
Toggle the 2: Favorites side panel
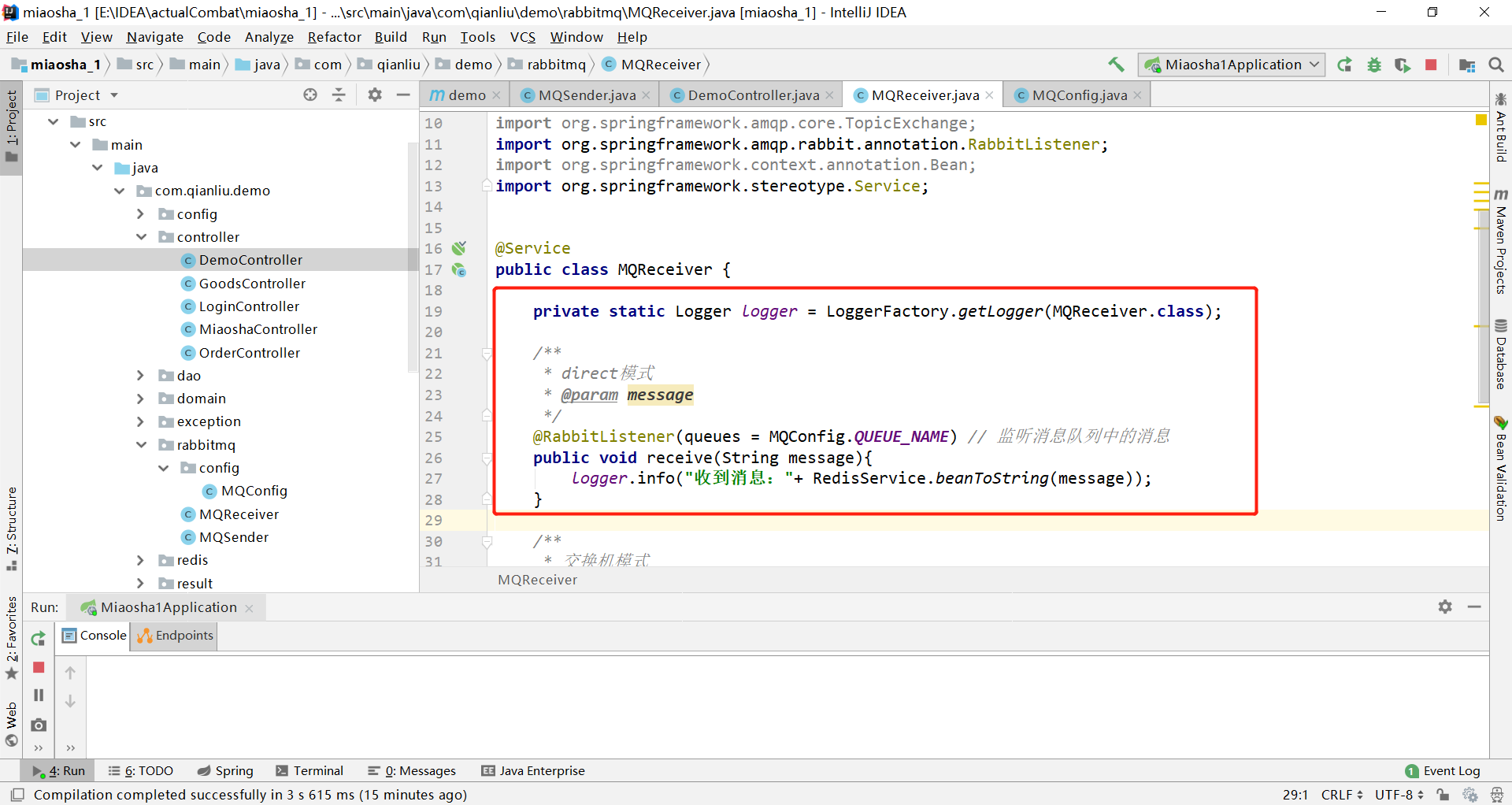11,637
